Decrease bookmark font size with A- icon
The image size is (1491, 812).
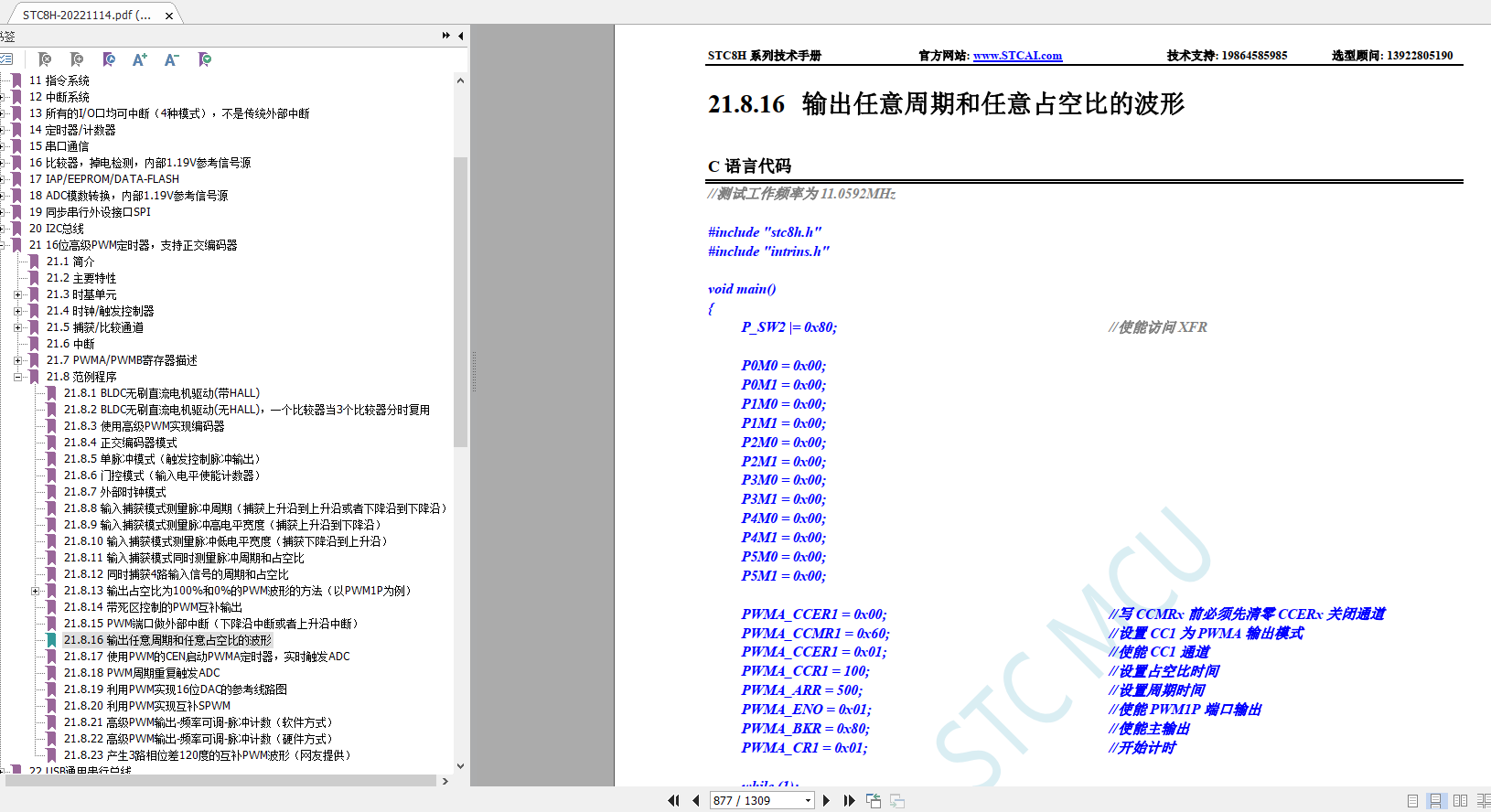click(x=171, y=59)
